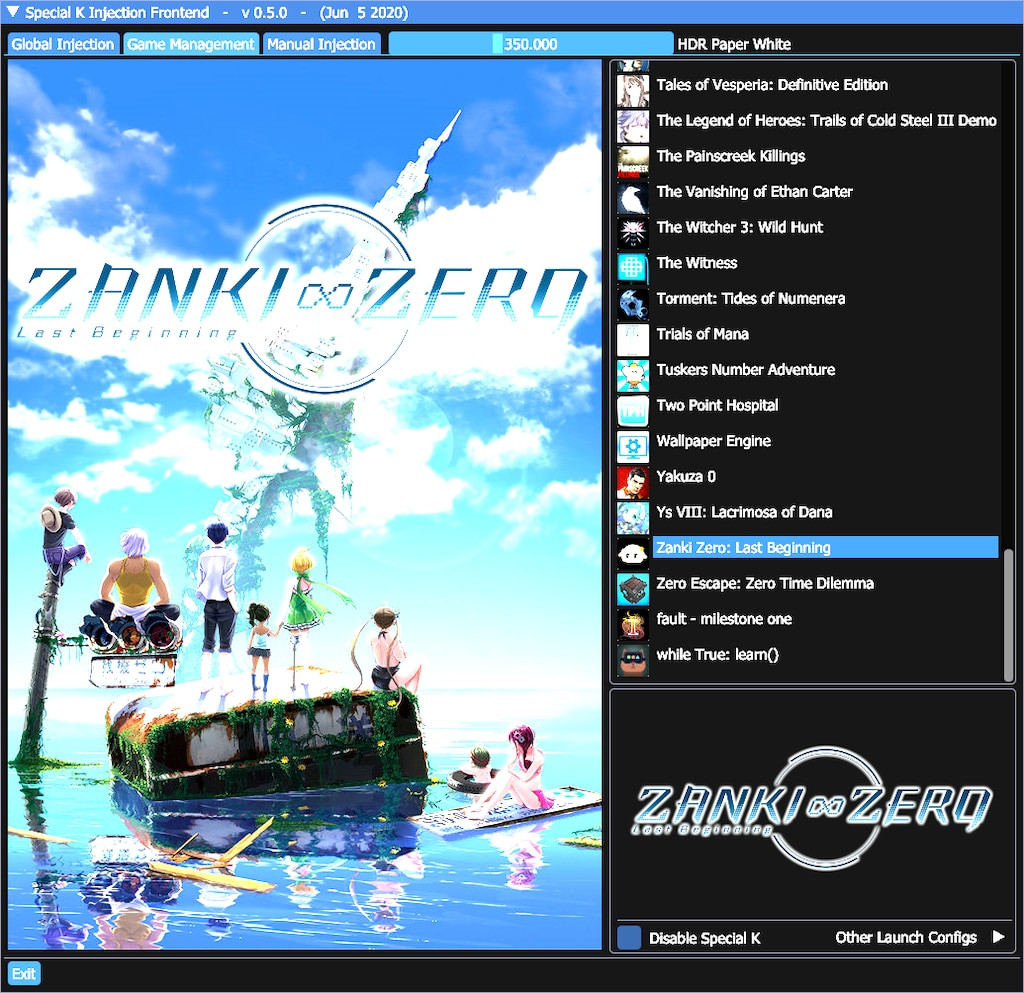Open the Manual Injection tab
Viewport: 1024px width, 993px height.
click(x=321, y=44)
